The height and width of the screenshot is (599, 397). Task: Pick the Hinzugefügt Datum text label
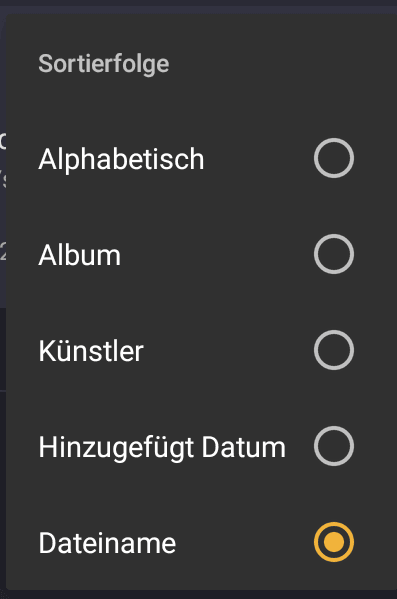(162, 447)
